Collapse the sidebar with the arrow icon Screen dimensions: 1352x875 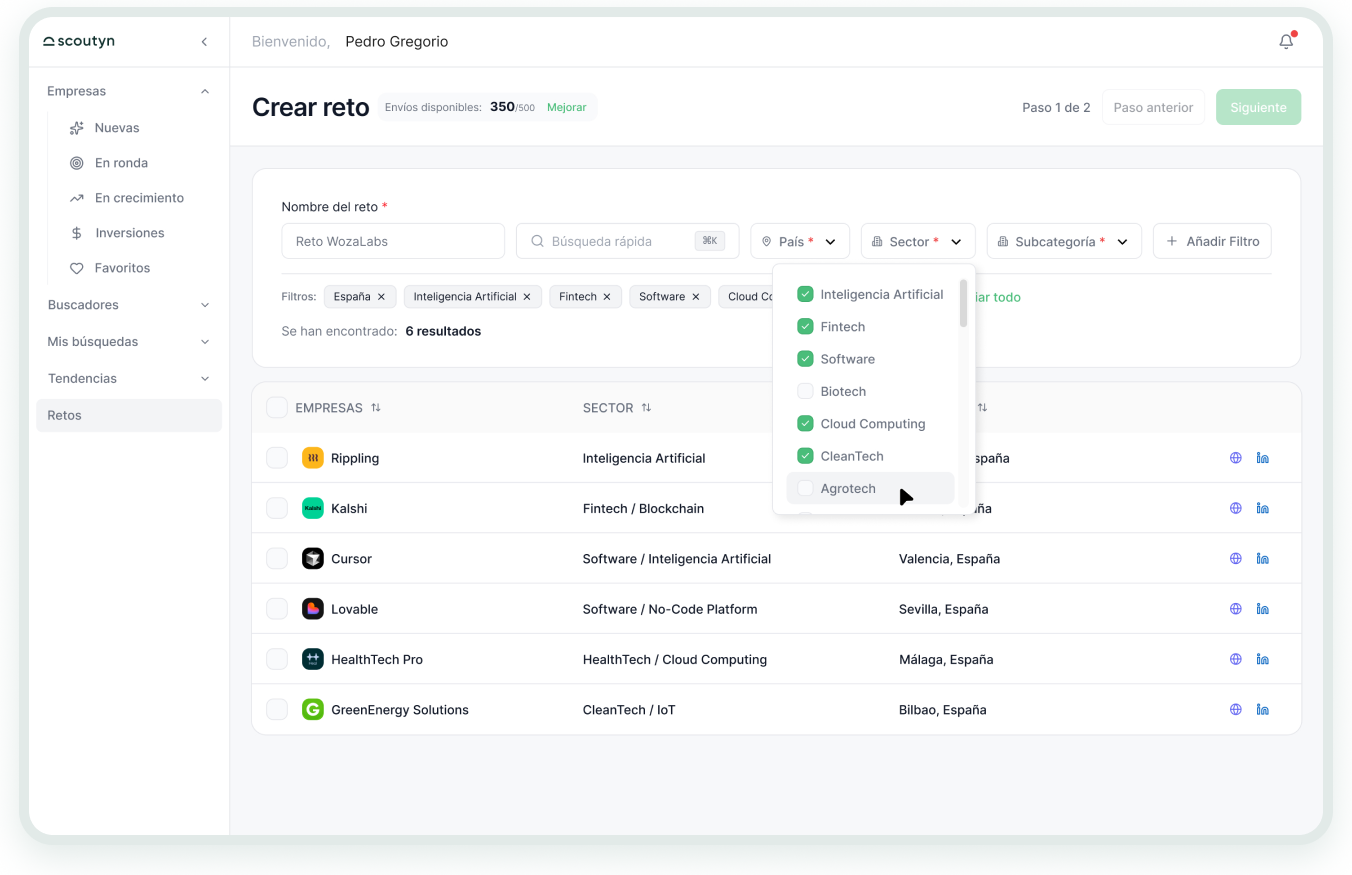(x=204, y=42)
